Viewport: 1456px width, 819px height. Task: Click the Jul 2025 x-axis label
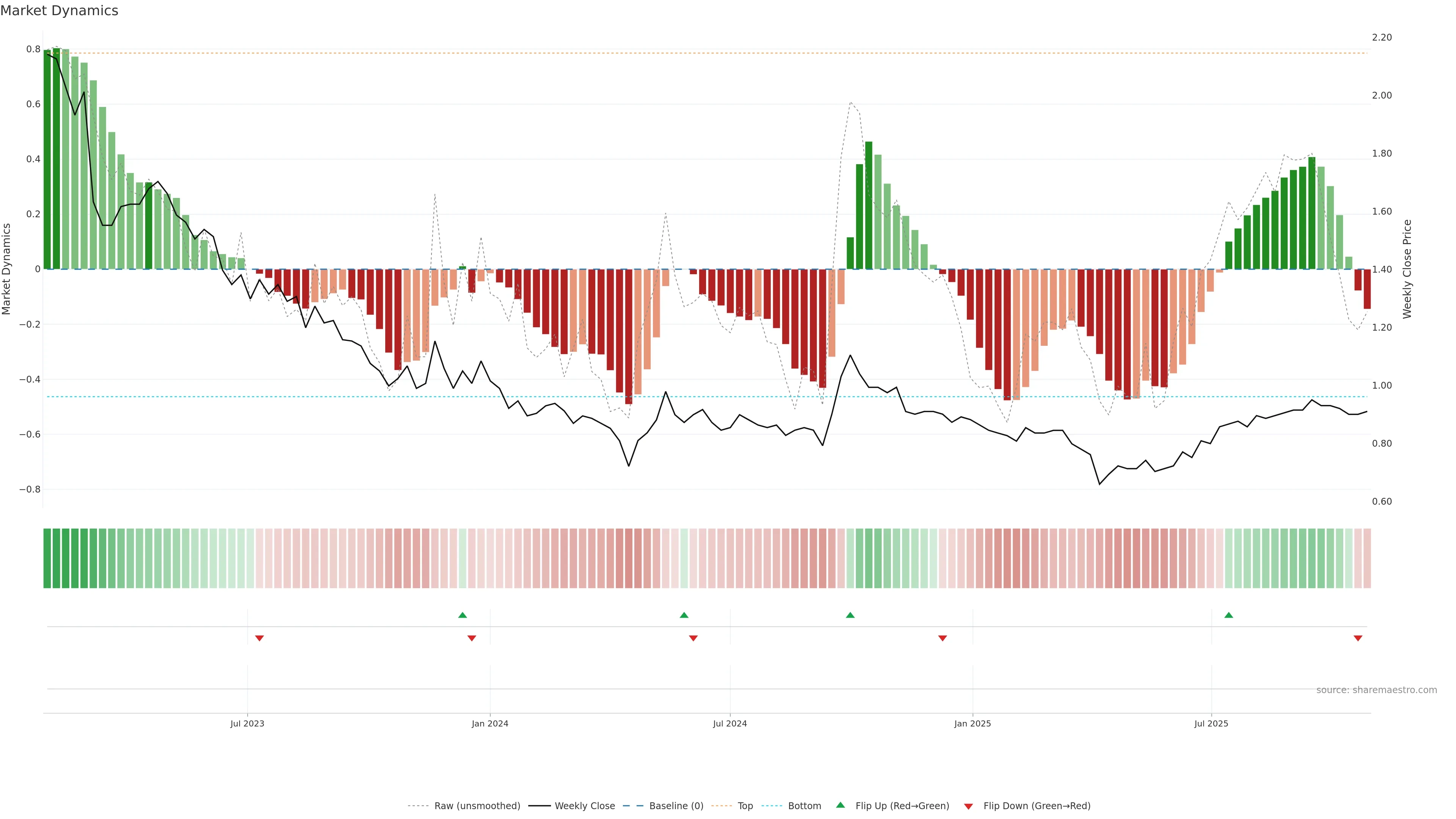(1211, 723)
